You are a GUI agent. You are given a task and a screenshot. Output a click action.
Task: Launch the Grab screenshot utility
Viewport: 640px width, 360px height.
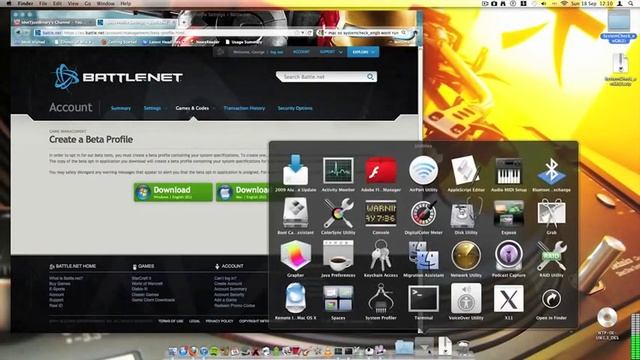click(x=551, y=213)
